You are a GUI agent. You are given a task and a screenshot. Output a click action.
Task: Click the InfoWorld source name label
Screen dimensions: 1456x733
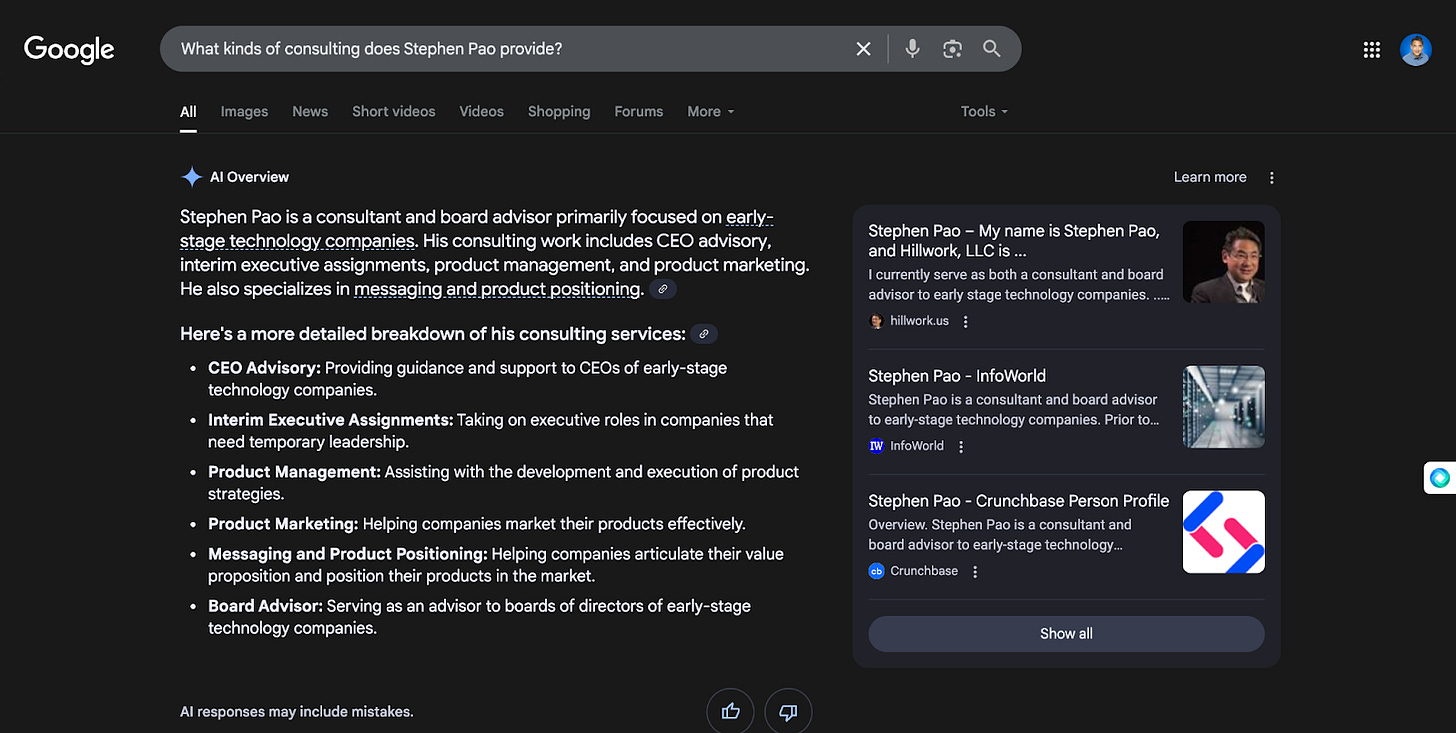click(917, 447)
